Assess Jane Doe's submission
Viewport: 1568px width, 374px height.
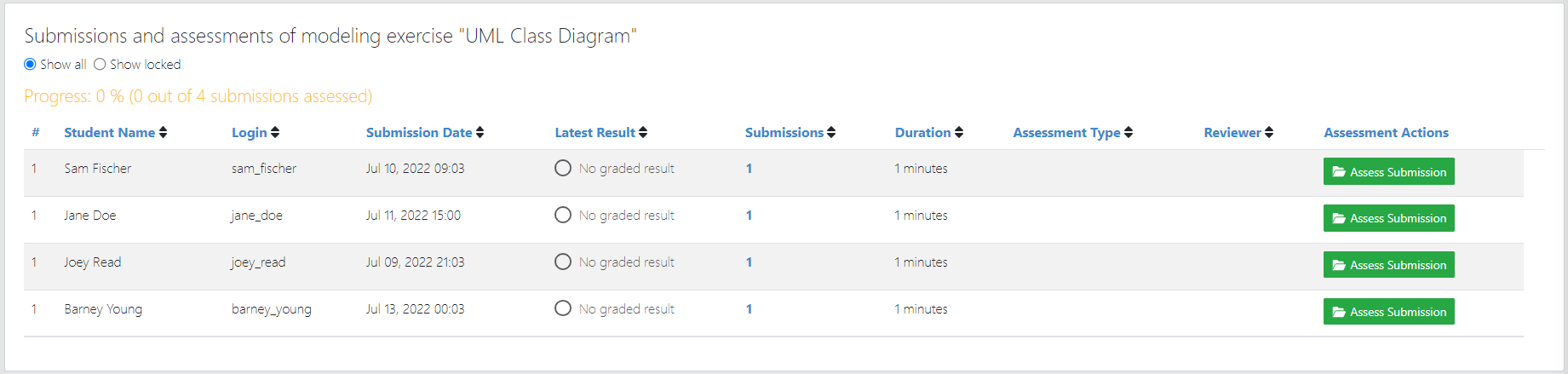1388,218
